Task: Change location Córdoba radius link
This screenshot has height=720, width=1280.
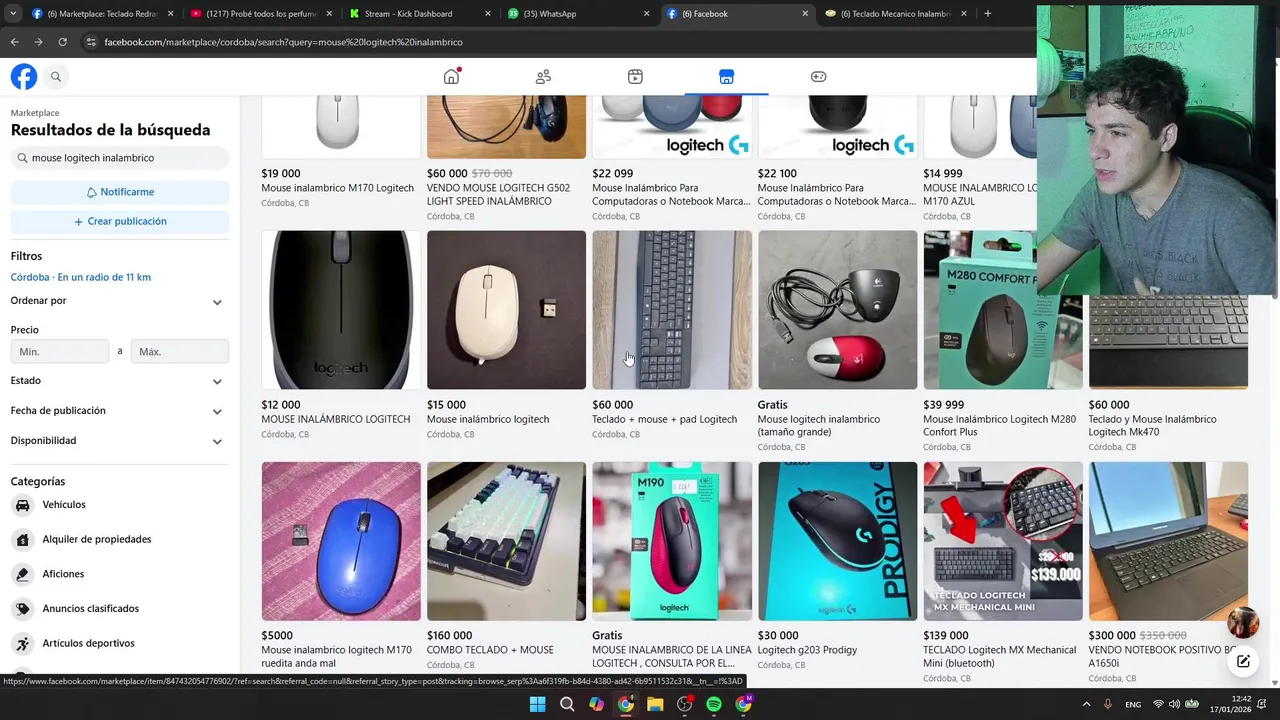Action: [x=81, y=277]
